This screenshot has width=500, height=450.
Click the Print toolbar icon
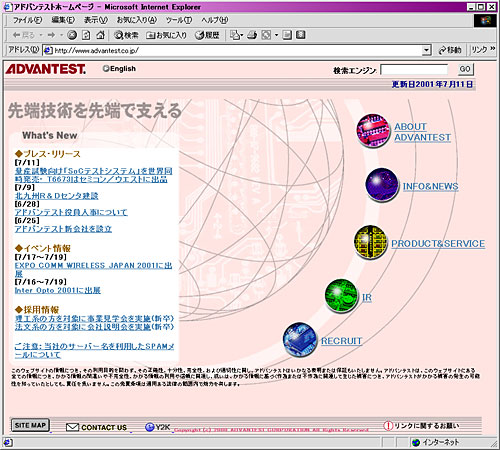(x=252, y=35)
